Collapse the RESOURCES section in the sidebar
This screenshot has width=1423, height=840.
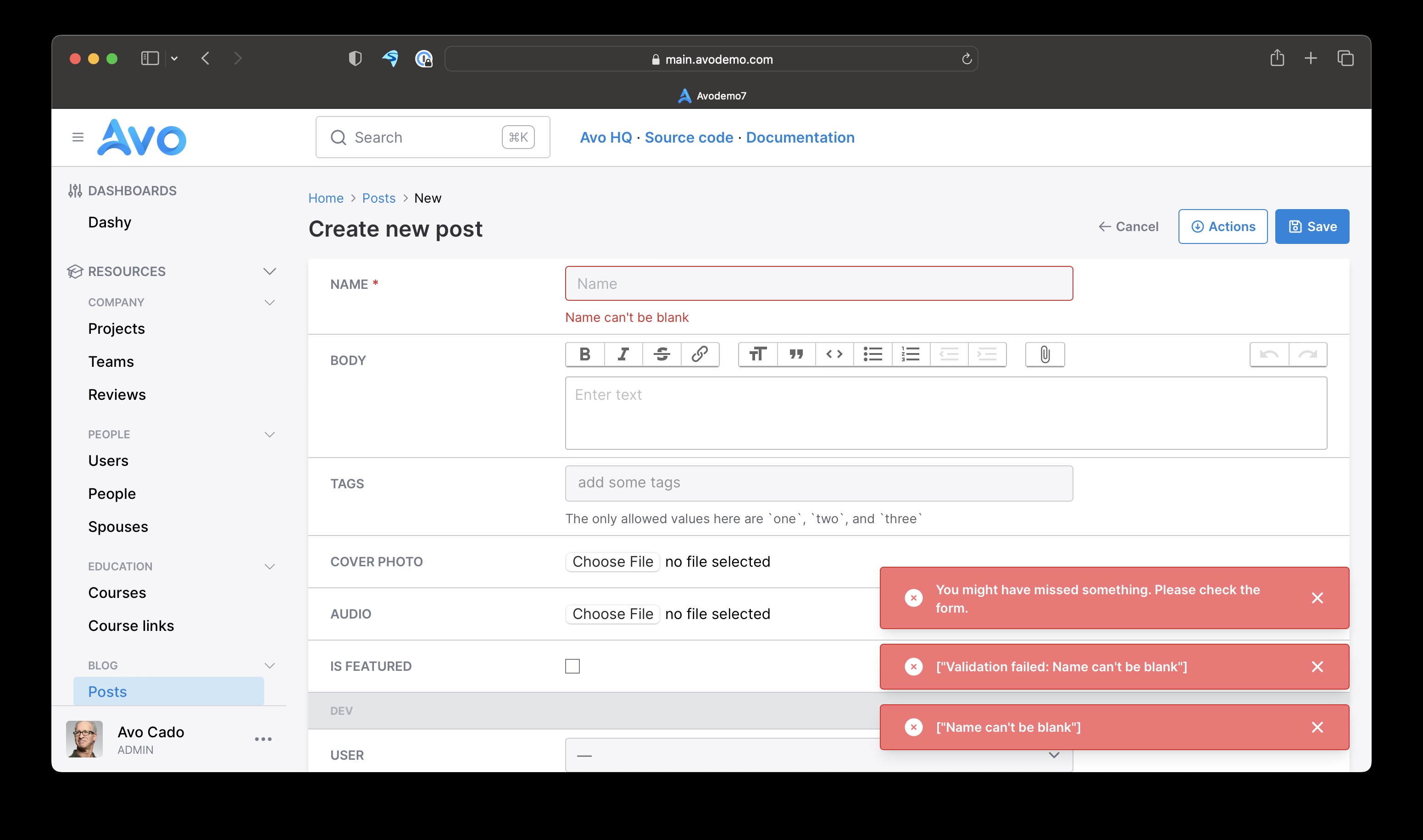click(x=270, y=272)
